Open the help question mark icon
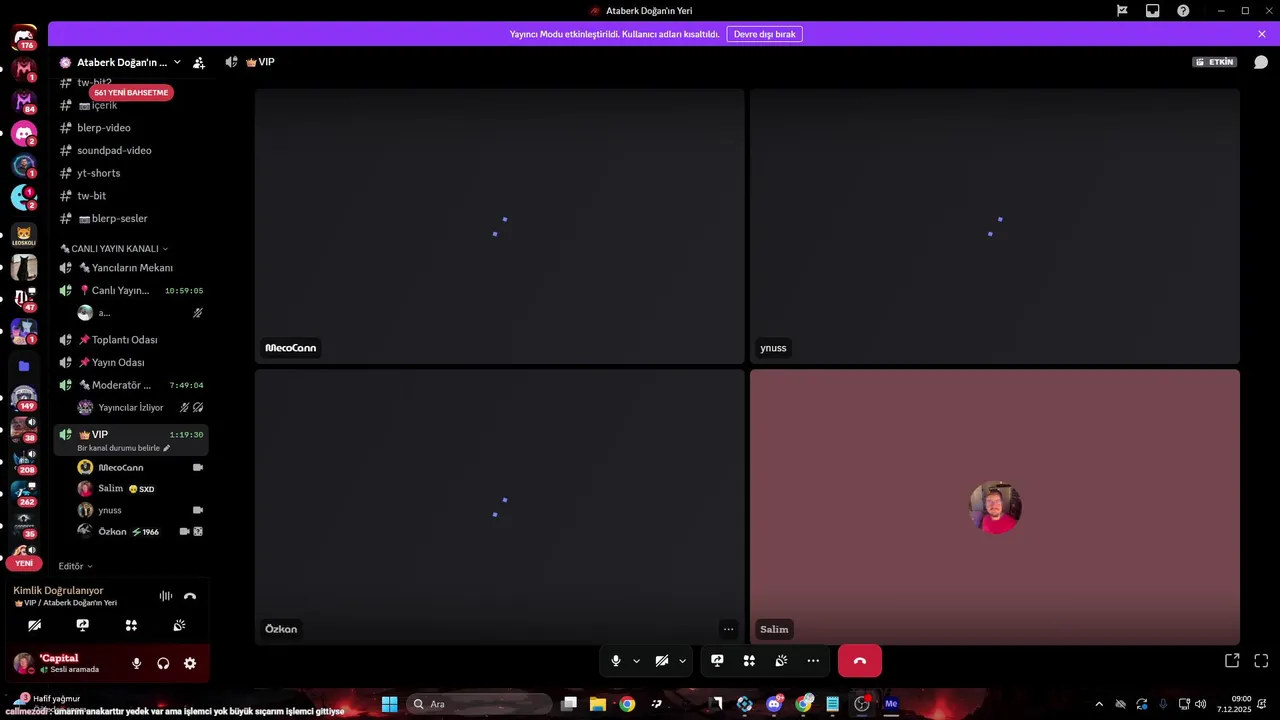Image resolution: width=1280 pixels, height=720 pixels. 1183,11
